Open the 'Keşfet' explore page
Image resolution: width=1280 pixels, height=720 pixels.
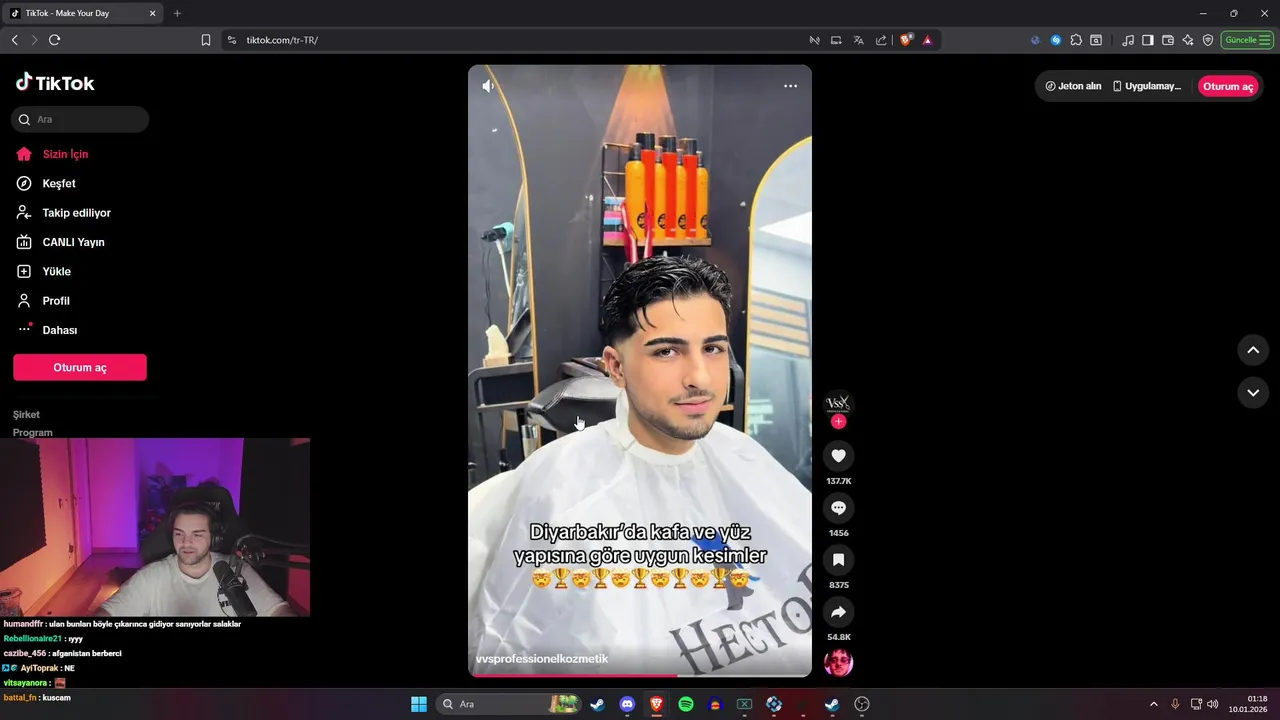59,184
